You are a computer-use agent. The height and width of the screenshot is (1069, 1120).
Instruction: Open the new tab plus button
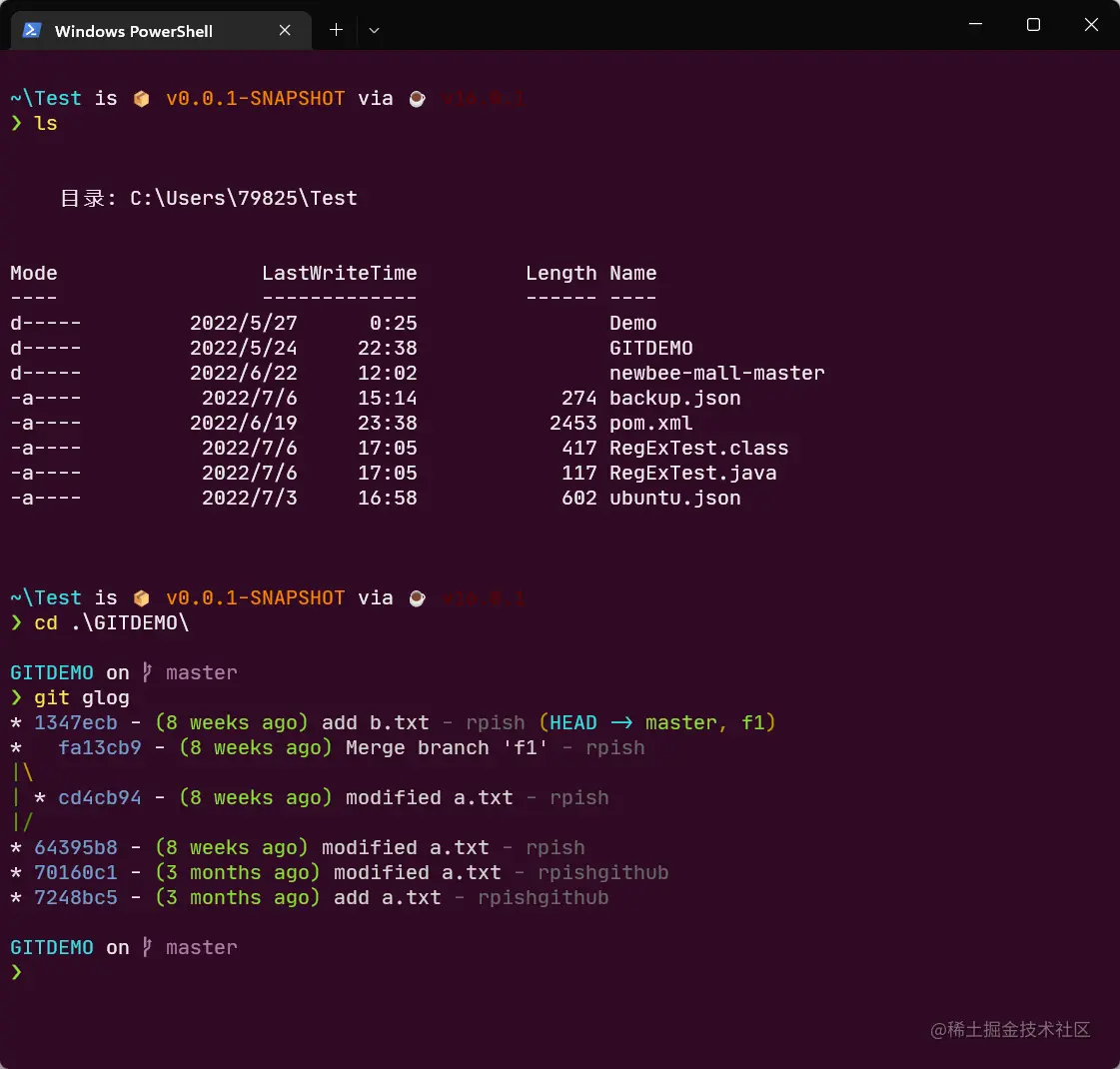coord(336,30)
